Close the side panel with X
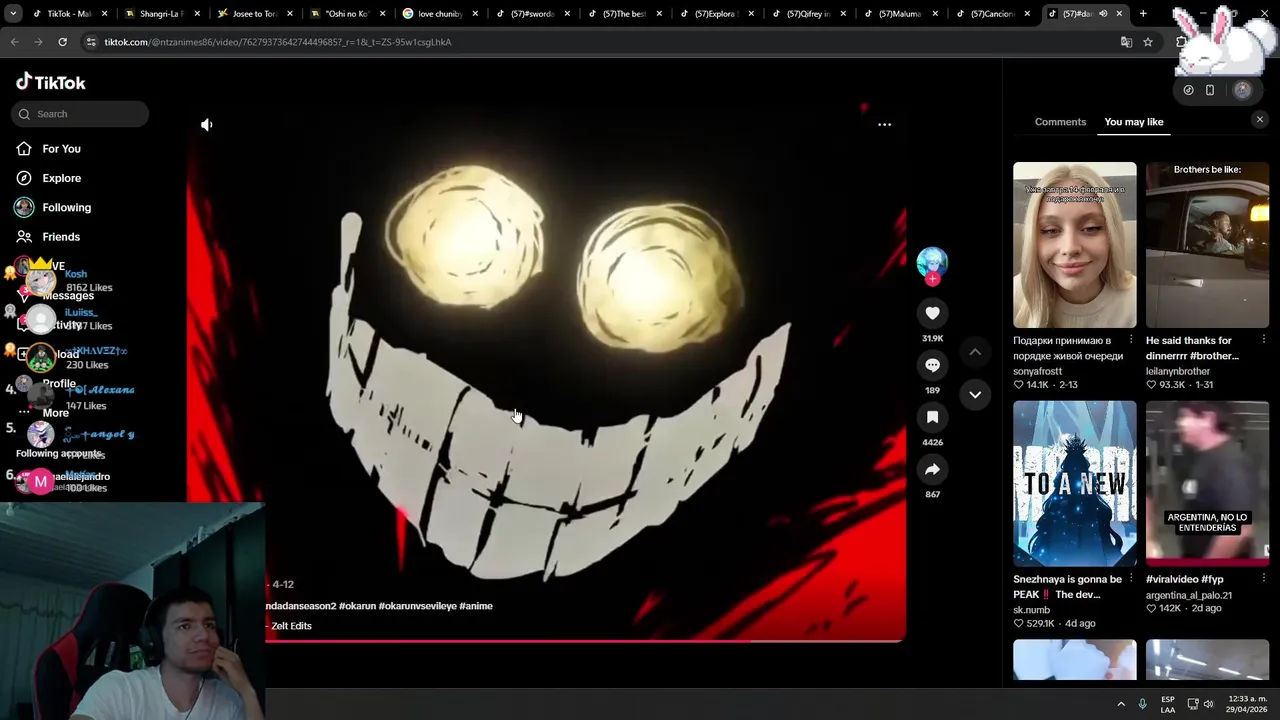 (1259, 120)
